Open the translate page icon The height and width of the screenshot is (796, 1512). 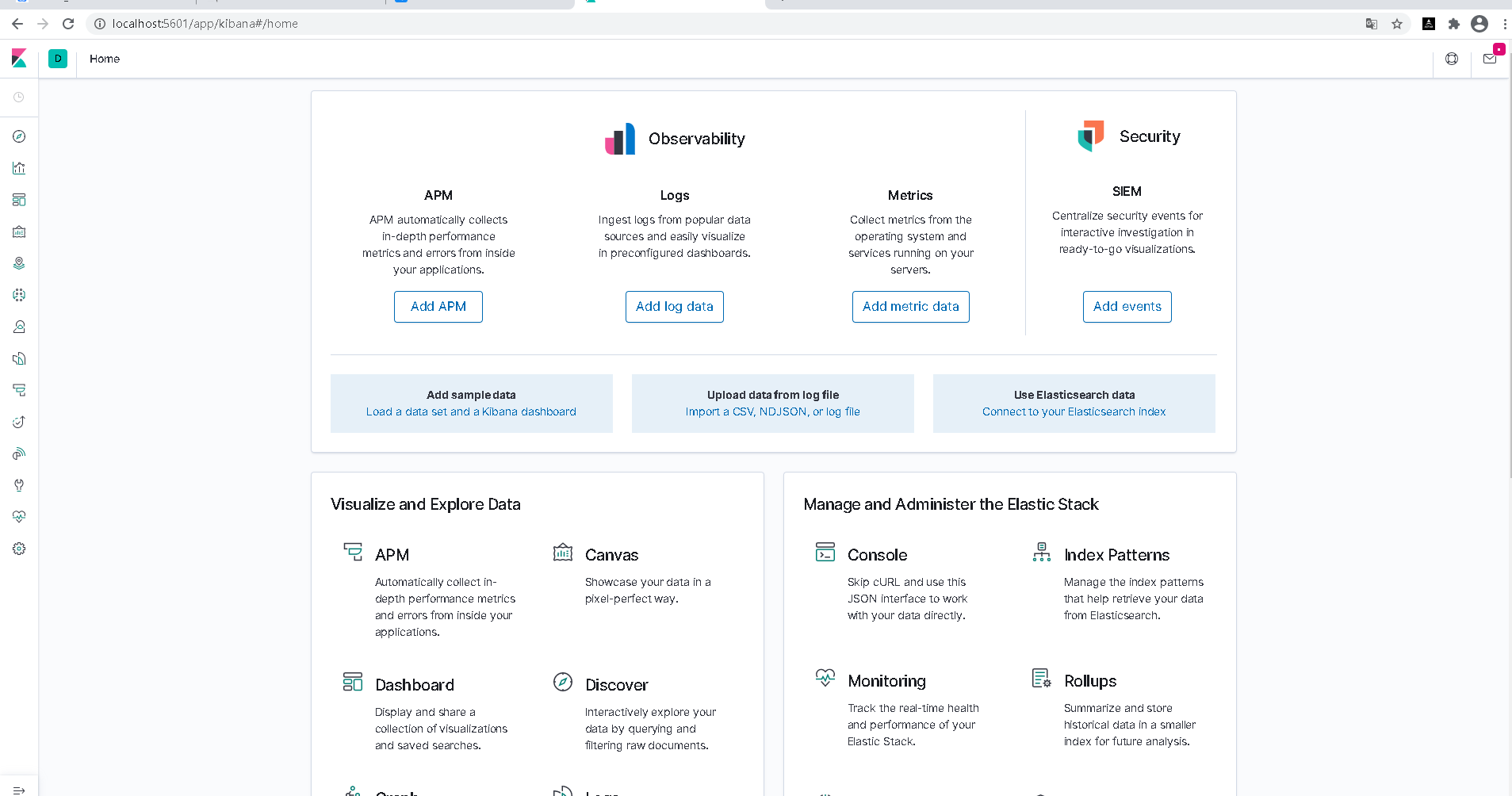[x=1372, y=24]
